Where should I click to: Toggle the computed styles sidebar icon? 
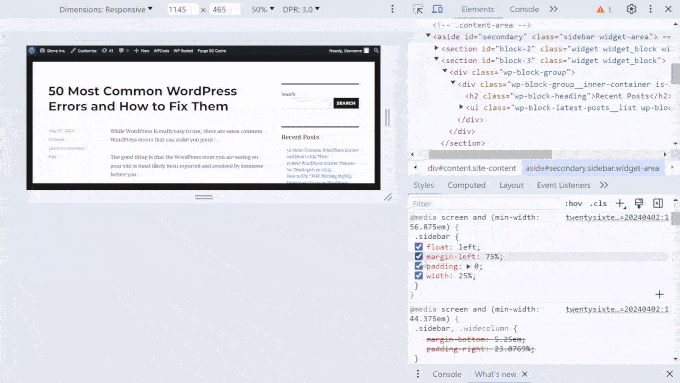[658, 203]
